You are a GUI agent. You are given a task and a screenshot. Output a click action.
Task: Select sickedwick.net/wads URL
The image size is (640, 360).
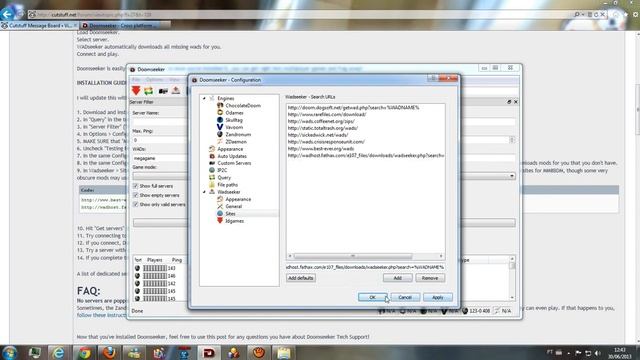(318, 135)
